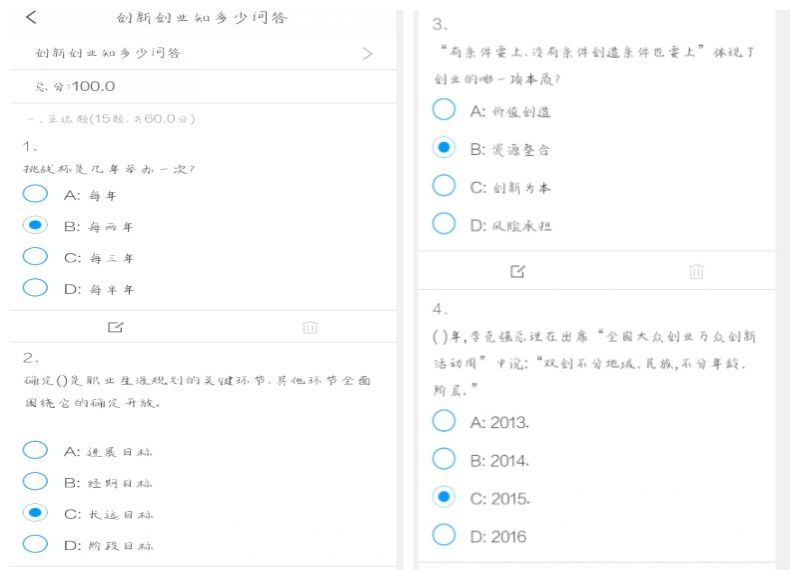Pick option D: 阶段目标 in question 2
This screenshot has width=800, height=580.
click(36, 545)
